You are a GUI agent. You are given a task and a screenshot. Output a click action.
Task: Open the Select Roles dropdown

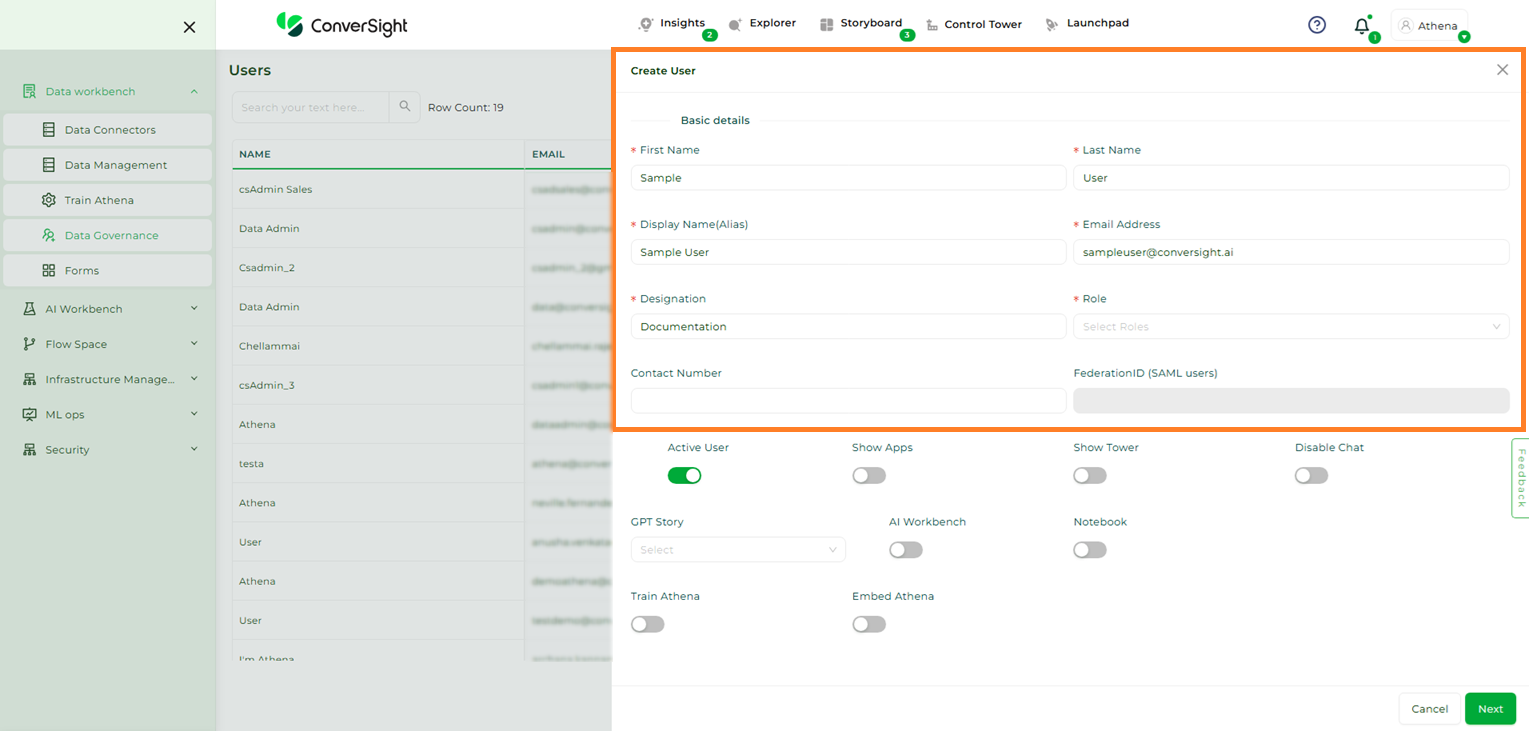point(1290,327)
